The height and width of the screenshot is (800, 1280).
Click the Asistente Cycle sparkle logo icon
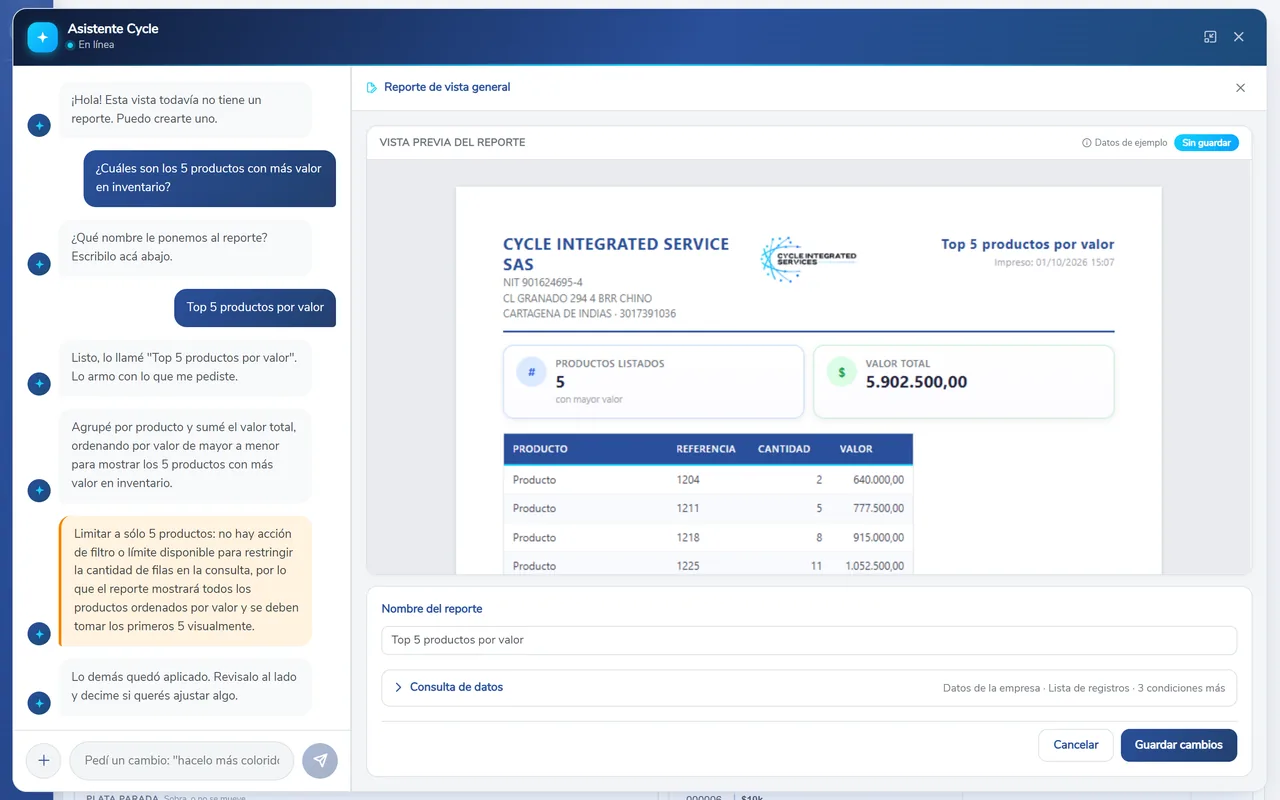[42, 37]
